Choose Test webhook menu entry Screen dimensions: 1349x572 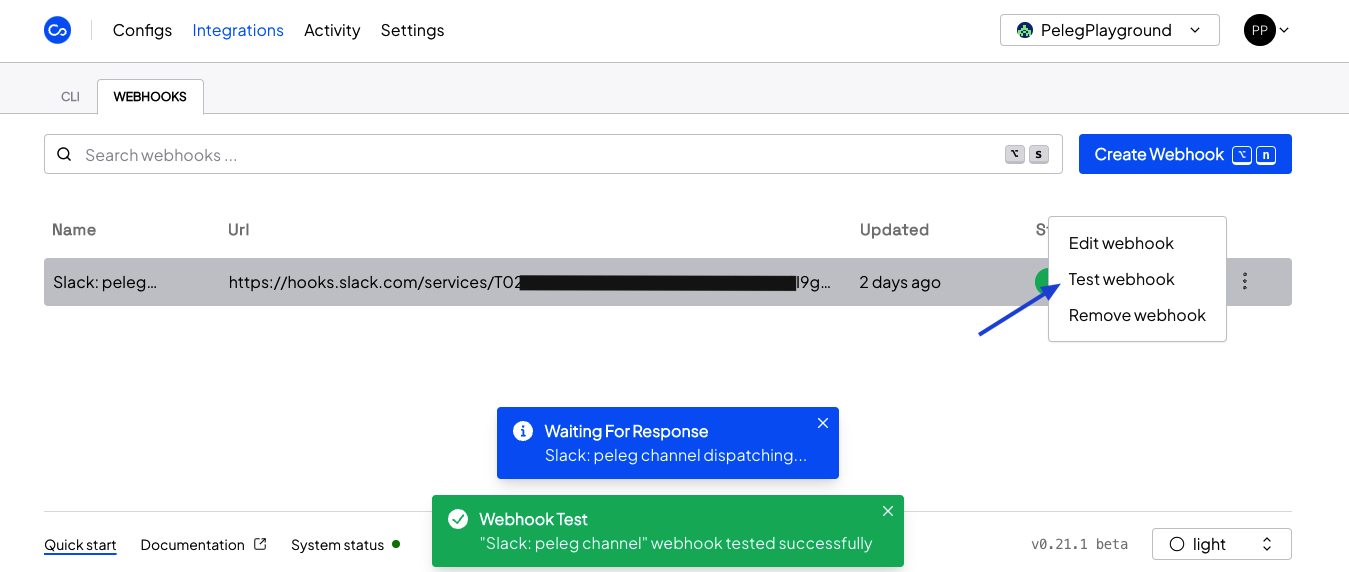1121,279
